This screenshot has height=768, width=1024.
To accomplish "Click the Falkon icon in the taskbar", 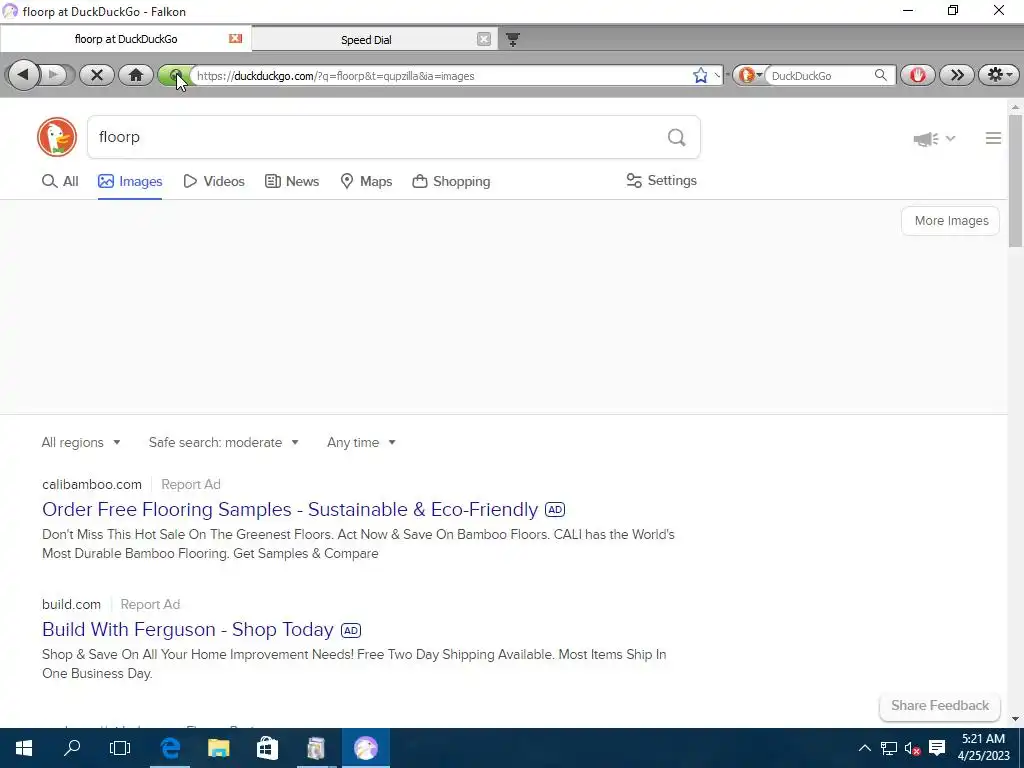I will pyautogui.click(x=366, y=748).
